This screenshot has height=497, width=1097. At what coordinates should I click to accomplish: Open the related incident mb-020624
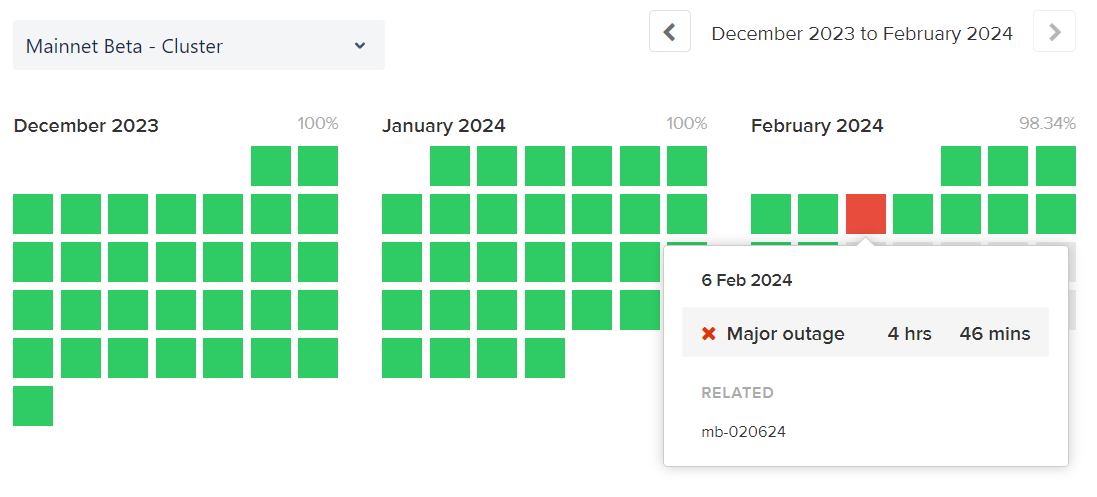[x=743, y=432]
